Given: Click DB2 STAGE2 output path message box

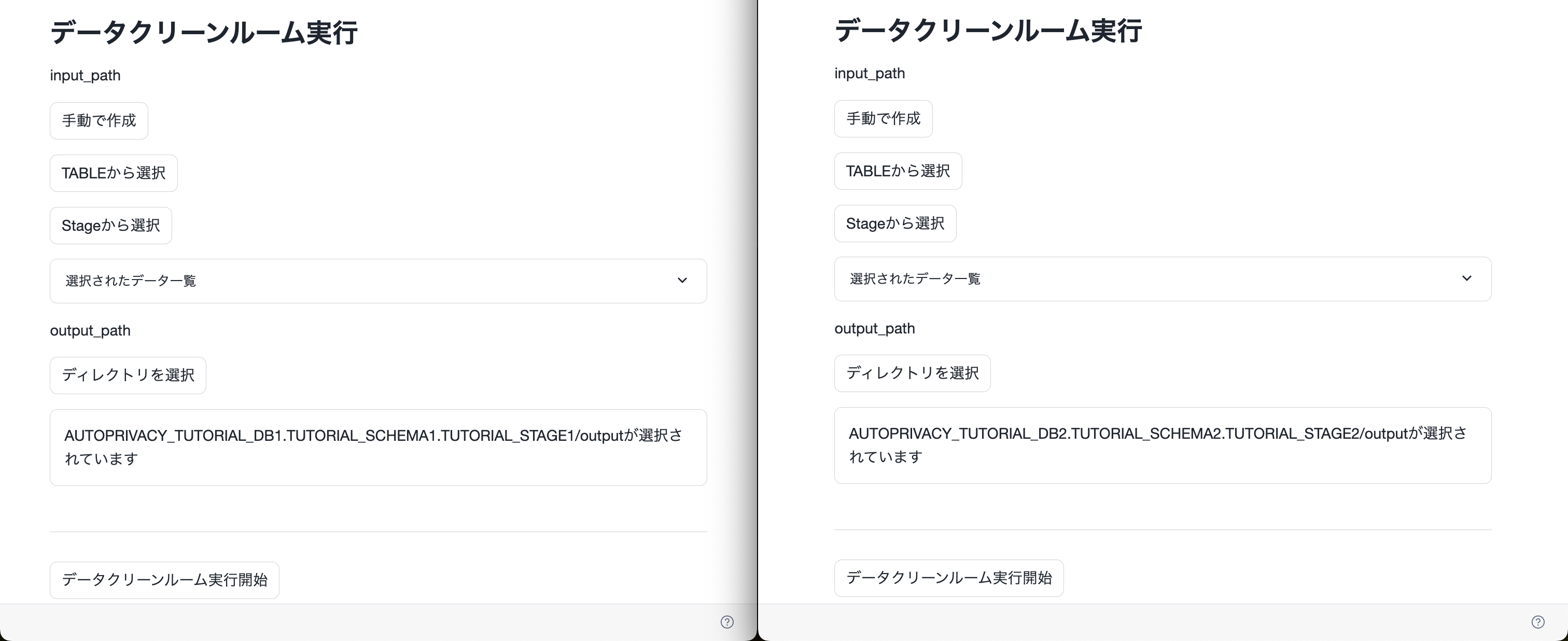Looking at the screenshot, I should click(1162, 445).
